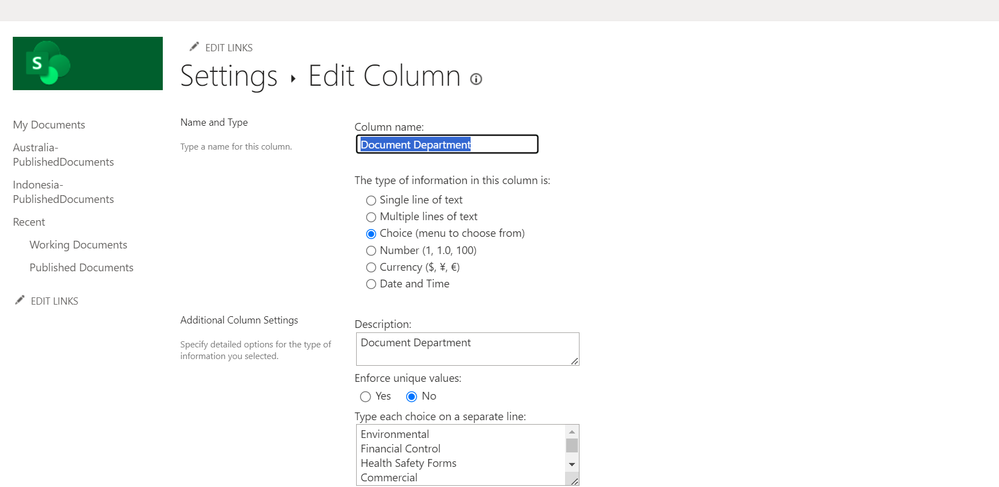Click the info icon next to Edit Column

tap(476, 79)
